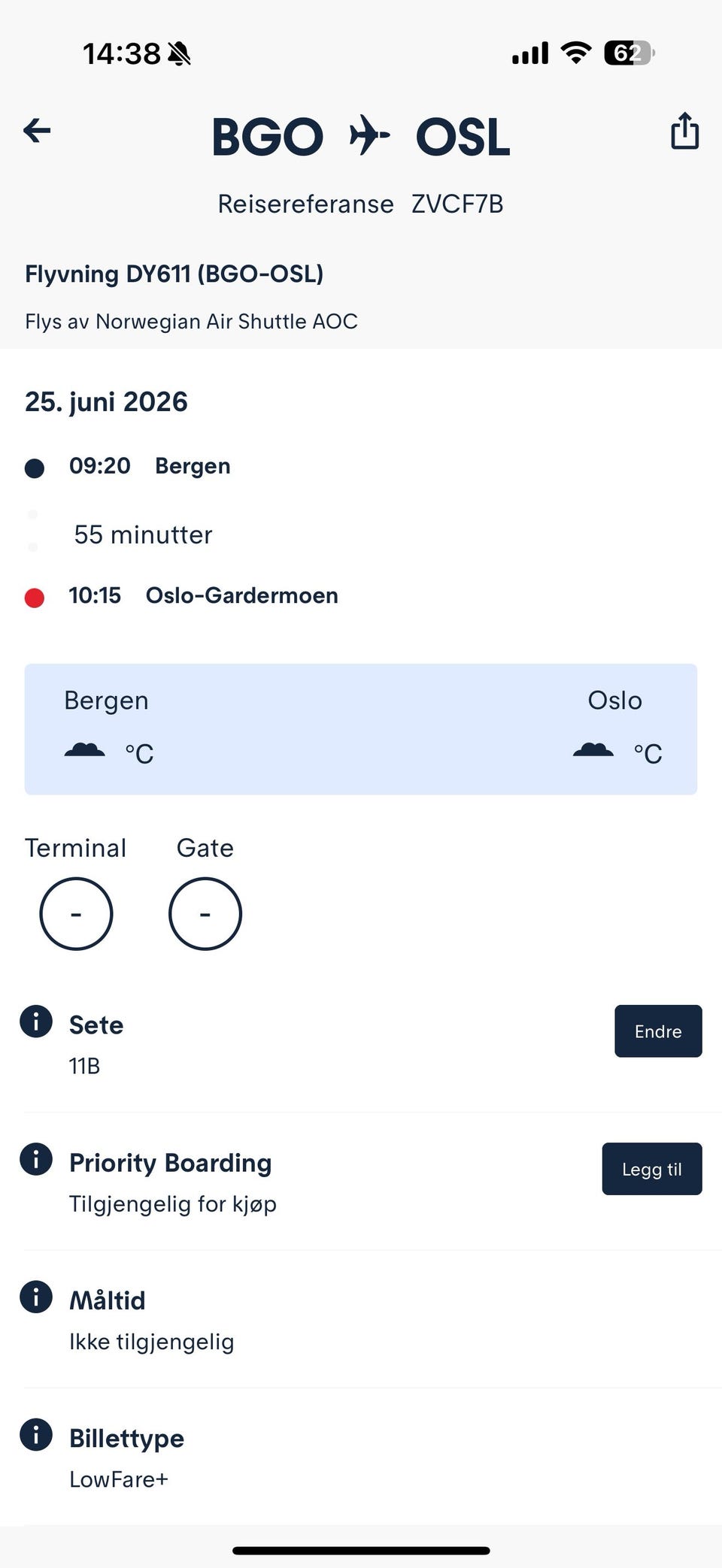
Task: Add Priority Boarding with Legg til
Action: pos(651,1169)
